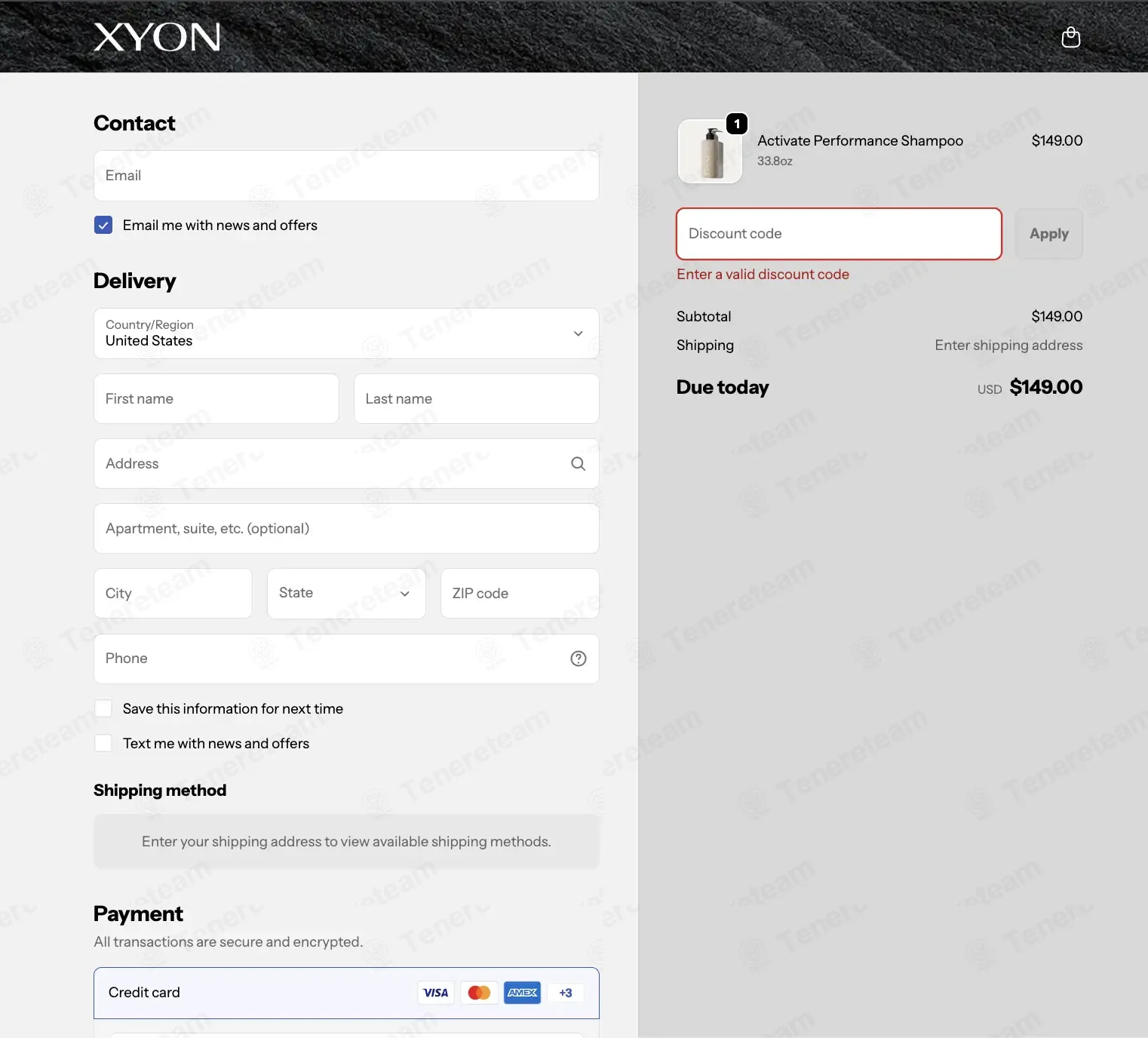Click the Contact section heading
The width and height of the screenshot is (1148, 1038).
coord(134,123)
